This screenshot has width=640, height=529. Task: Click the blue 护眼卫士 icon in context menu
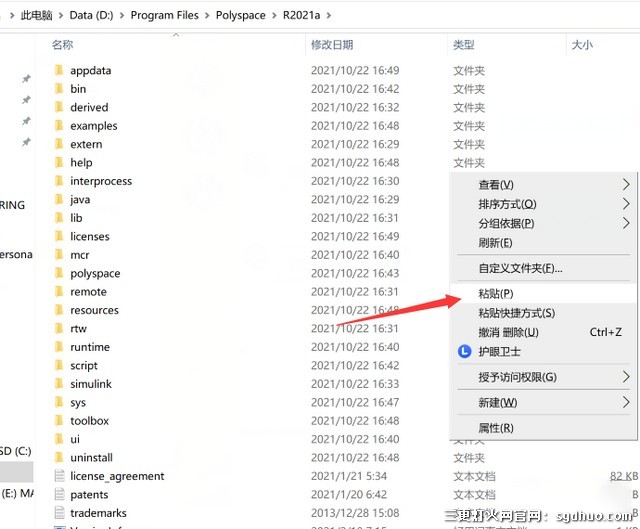tap(464, 351)
